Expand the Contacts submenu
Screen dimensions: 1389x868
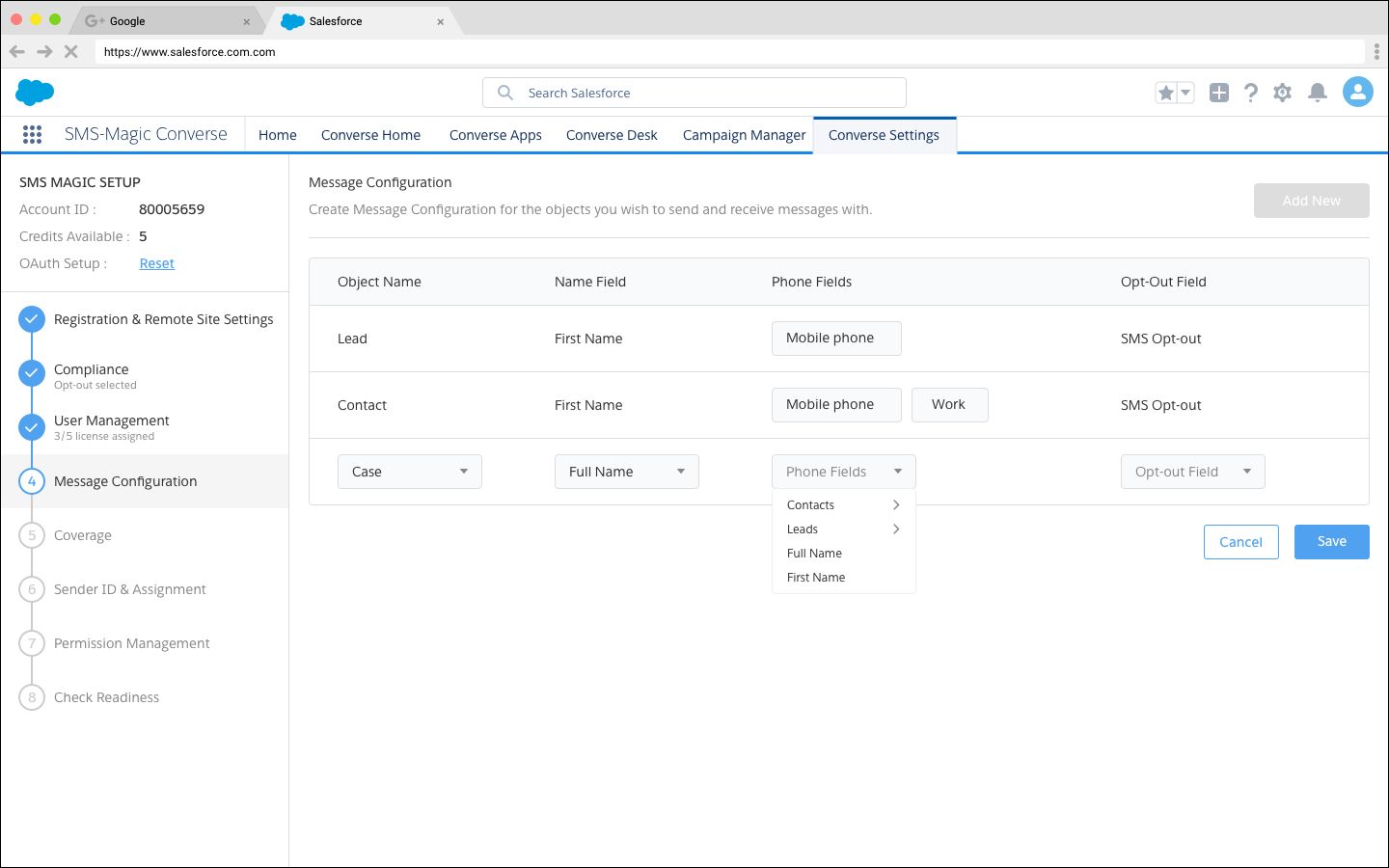[844, 505]
